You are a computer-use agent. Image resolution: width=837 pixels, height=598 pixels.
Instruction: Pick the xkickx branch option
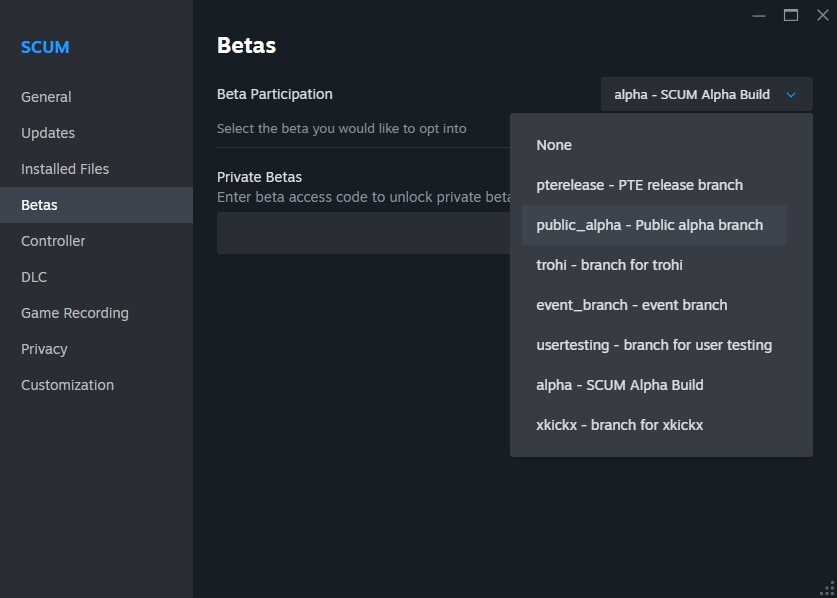tap(619, 425)
